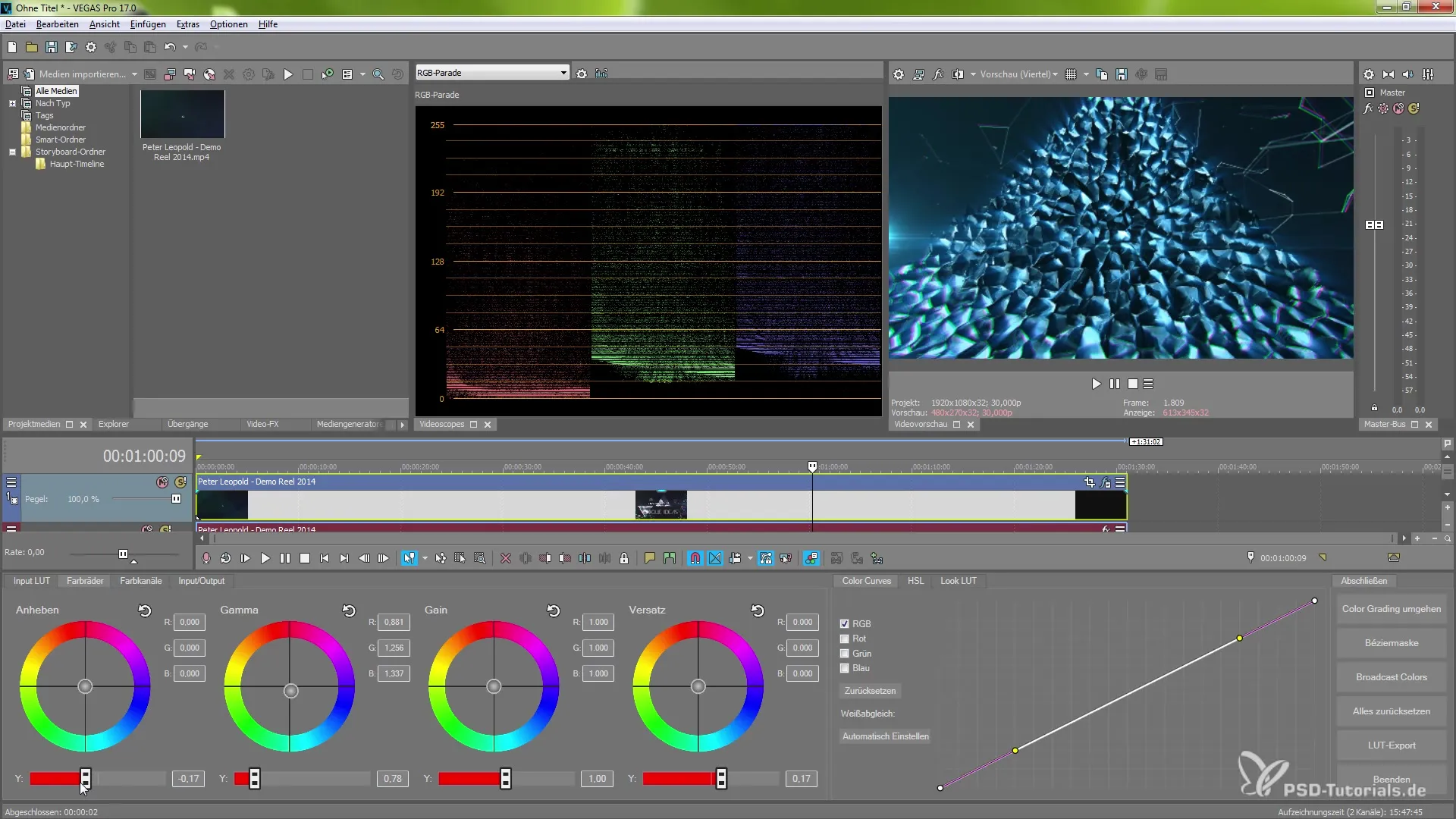Viewport: 1456px width, 819px height.
Task: Toggle automatic crossfades icon in timeline toolbar
Action: [x=715, y=558]
